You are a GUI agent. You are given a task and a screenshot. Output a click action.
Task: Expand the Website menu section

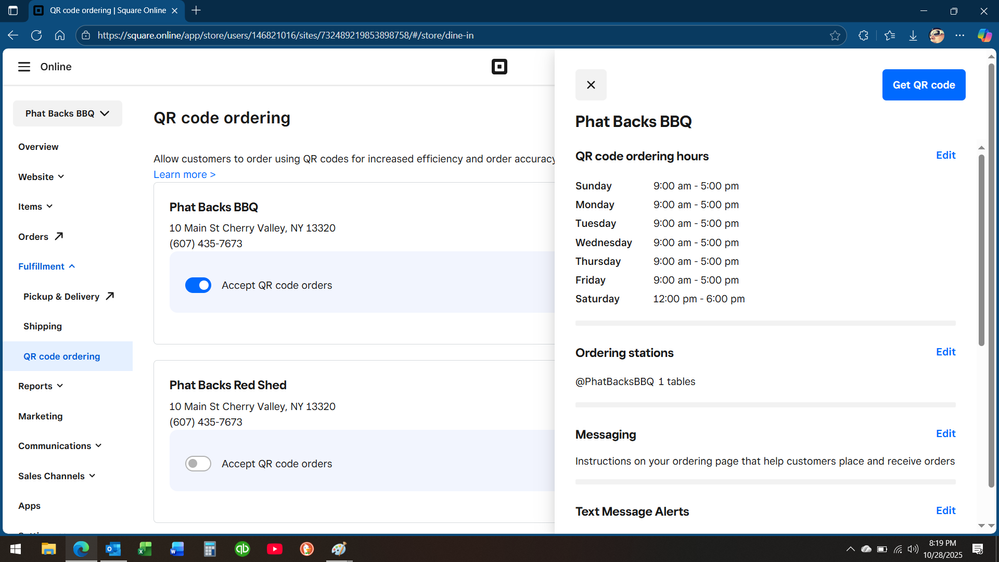[41, 177]
